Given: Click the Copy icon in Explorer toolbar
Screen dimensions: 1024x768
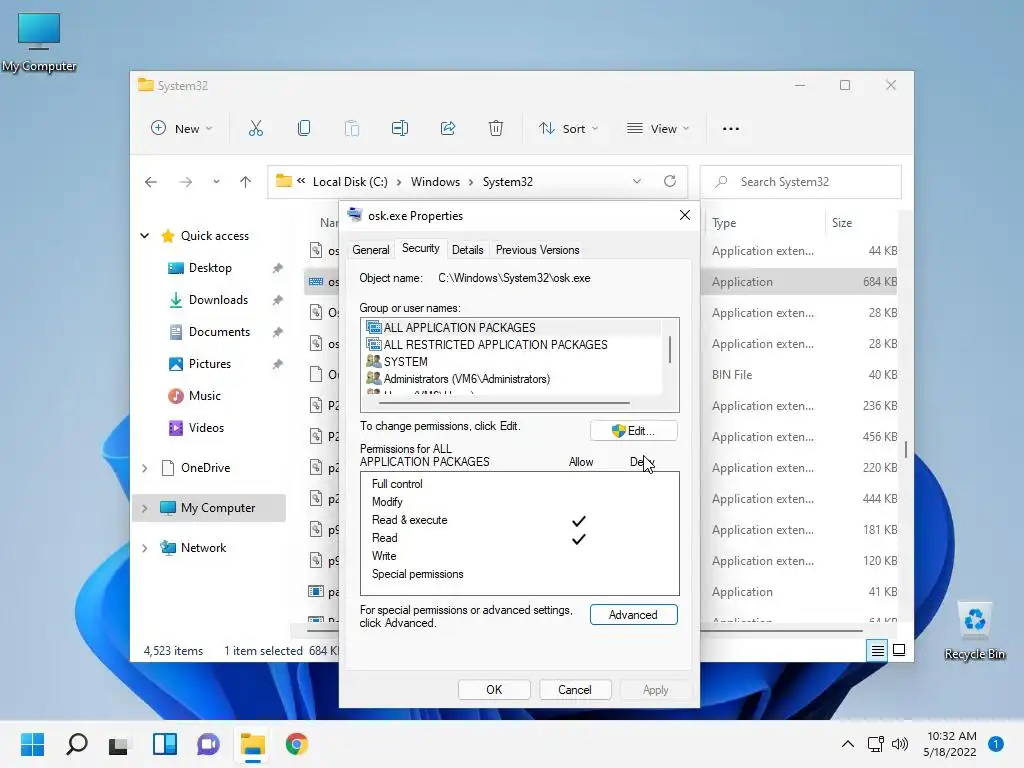Looking at the screenshot, I should coord(304,129).
